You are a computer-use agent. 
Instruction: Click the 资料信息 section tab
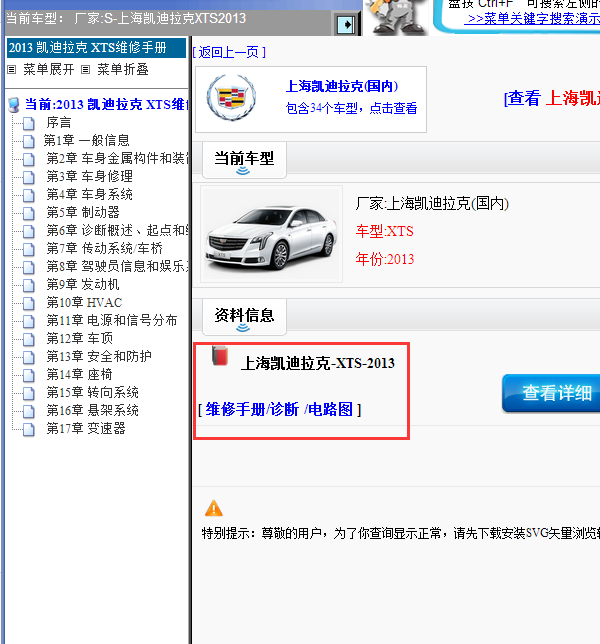click(244, 317)
